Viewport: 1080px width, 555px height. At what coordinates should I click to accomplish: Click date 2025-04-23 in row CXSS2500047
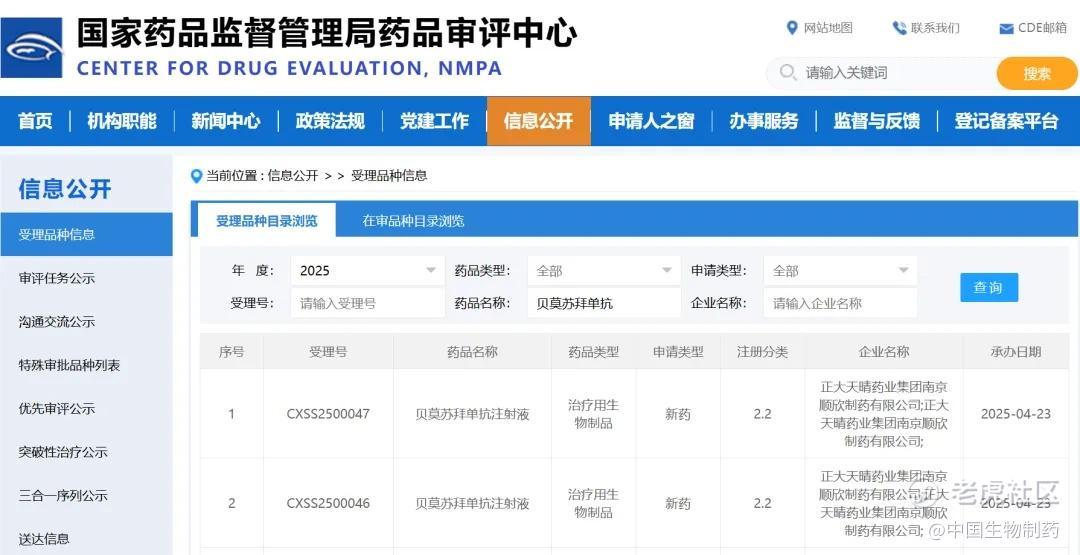(1016, 414)
